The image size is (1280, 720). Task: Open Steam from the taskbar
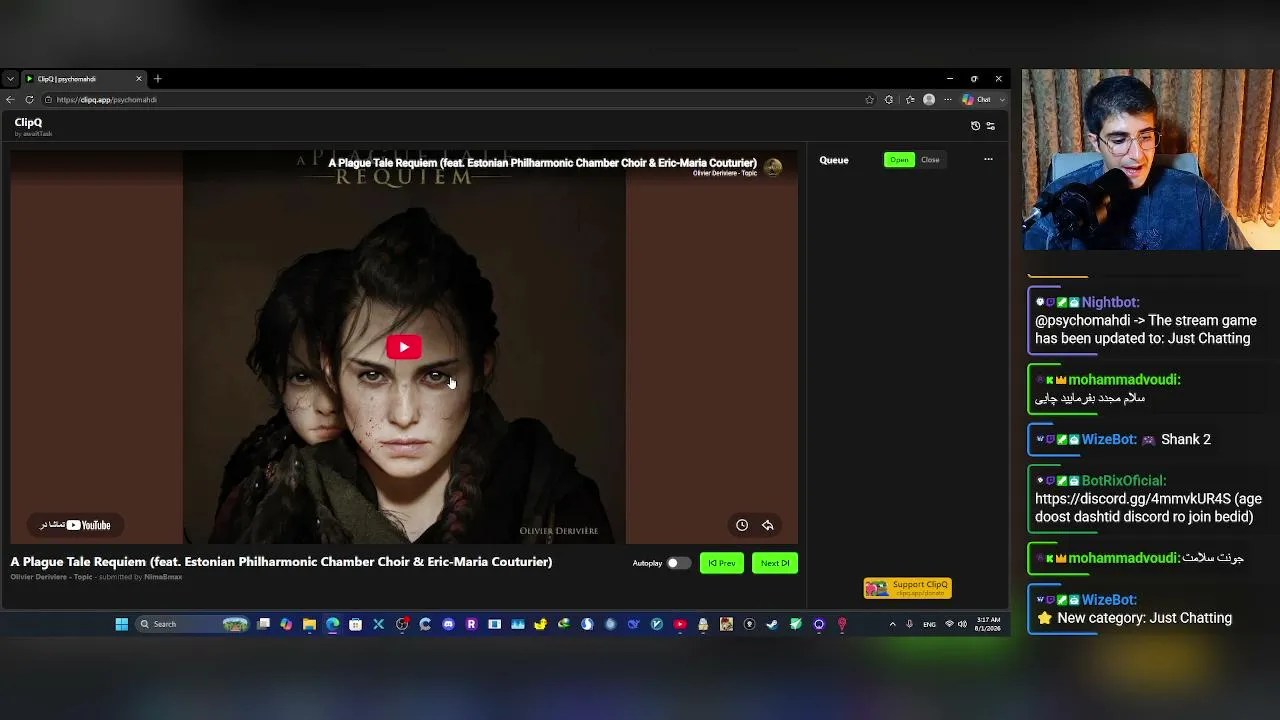pos(772,624)
